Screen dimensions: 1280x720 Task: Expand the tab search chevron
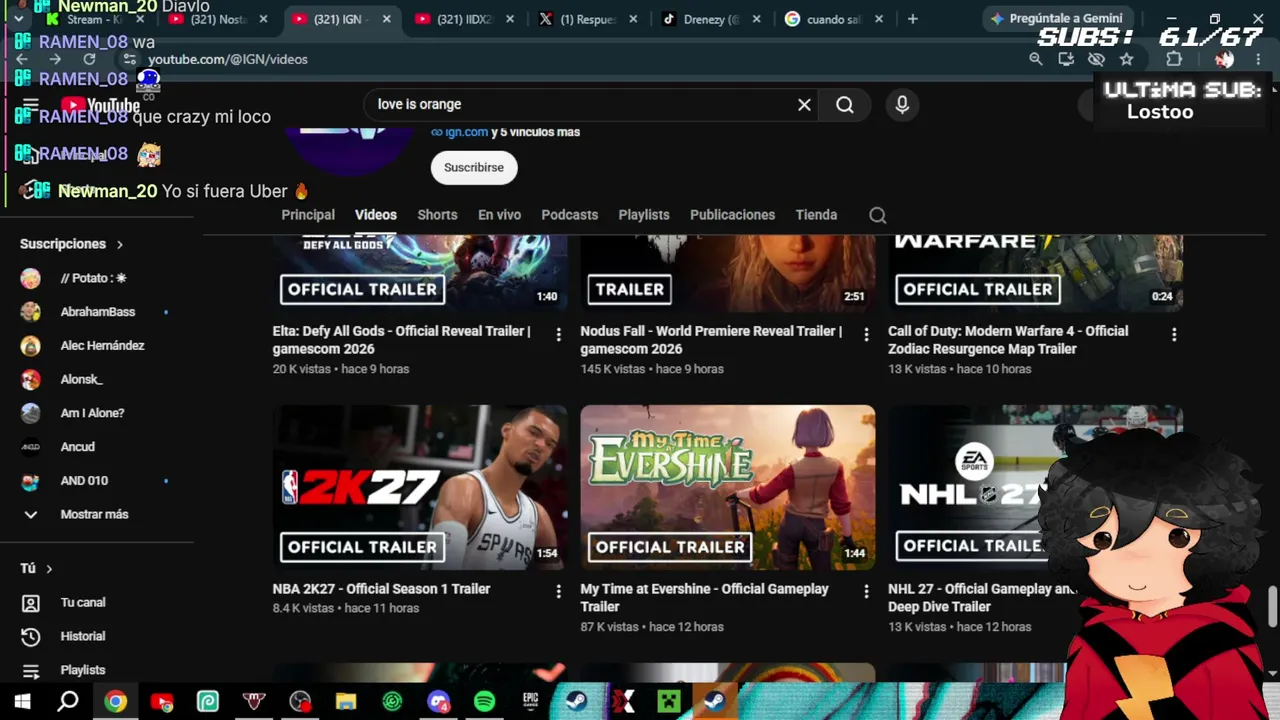coord(18,19)
